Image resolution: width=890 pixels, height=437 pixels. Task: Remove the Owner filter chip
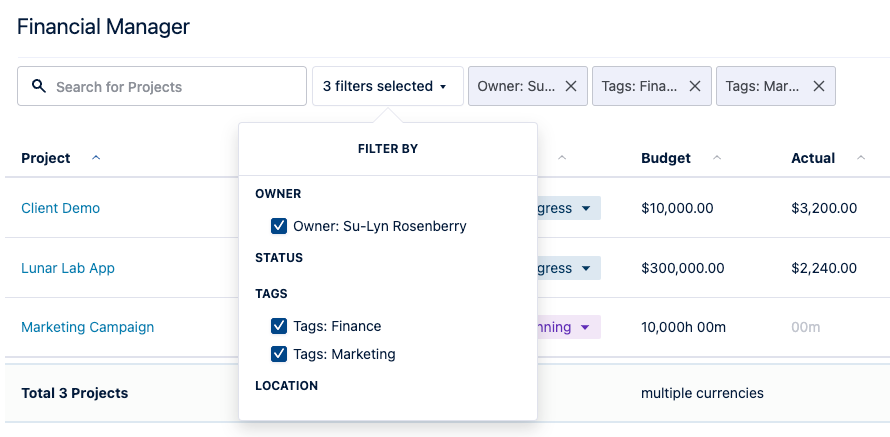click(x=571, y=87)
